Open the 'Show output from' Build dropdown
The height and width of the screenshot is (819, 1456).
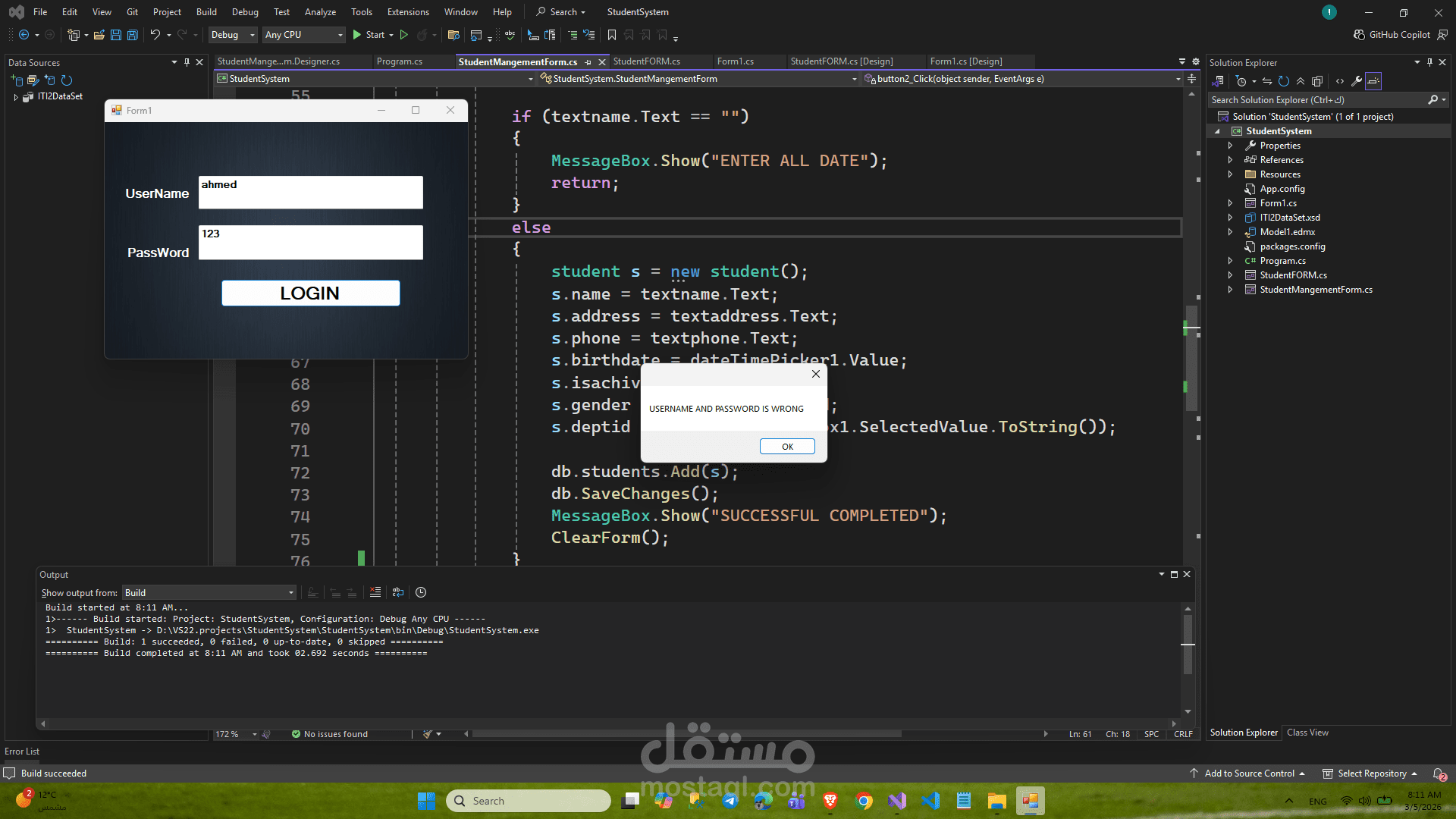(209, 592)
